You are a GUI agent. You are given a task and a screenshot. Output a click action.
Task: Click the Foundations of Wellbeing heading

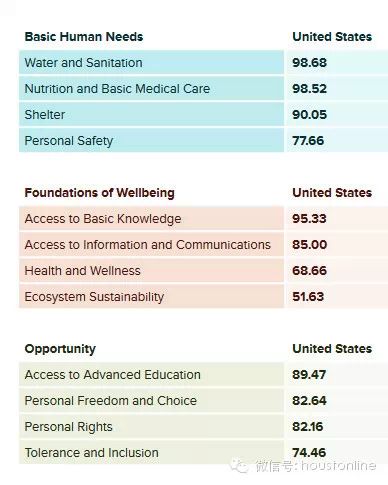pyautogui.click(x=99, y=193)
